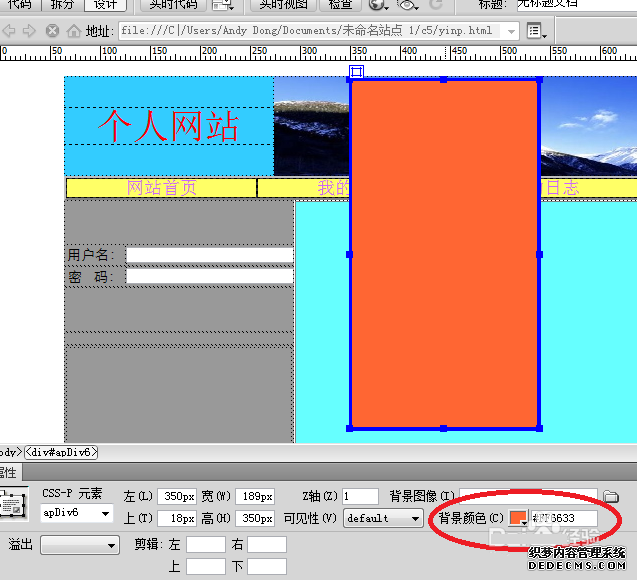Click the home page icon
This screenshot has height=580, width=637.
(74, 31)
